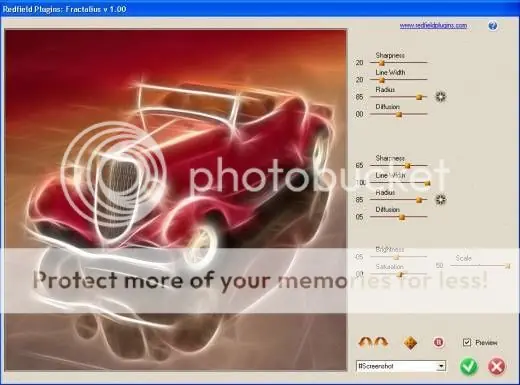
Task: Click the red car preview image
Action: click(176, 200)
